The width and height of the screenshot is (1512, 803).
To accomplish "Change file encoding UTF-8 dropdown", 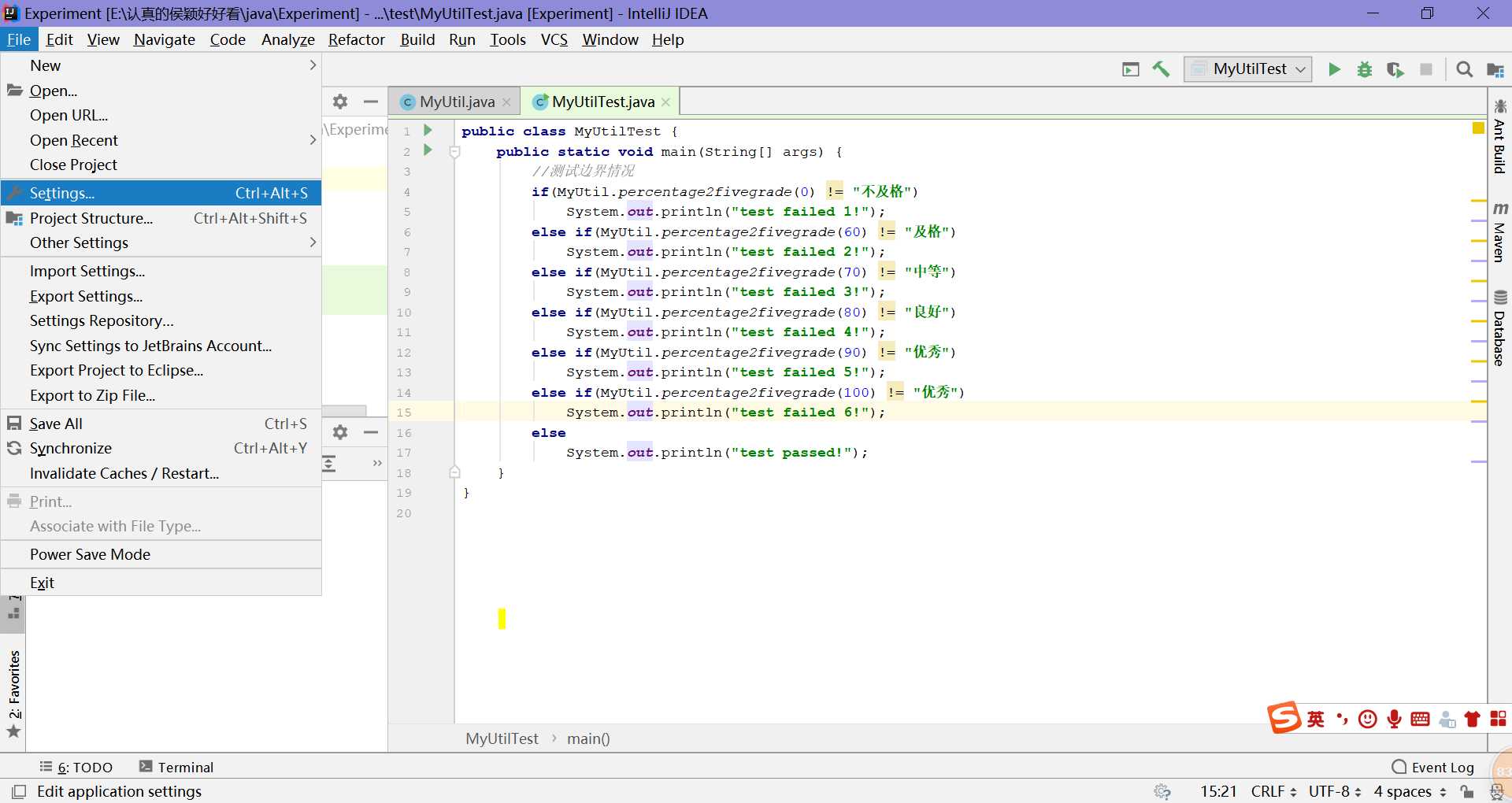I will [1335, 791].
